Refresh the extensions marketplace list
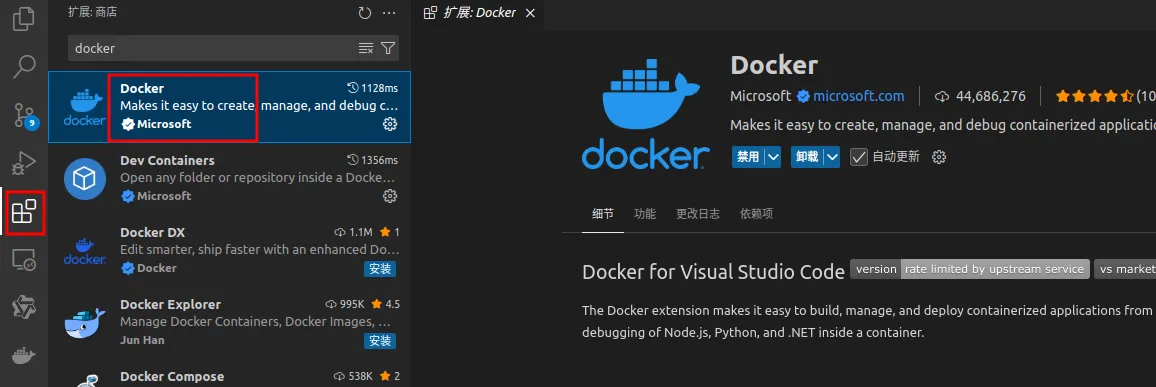This screenshot has height=387, width=1156. coord(364,13)
